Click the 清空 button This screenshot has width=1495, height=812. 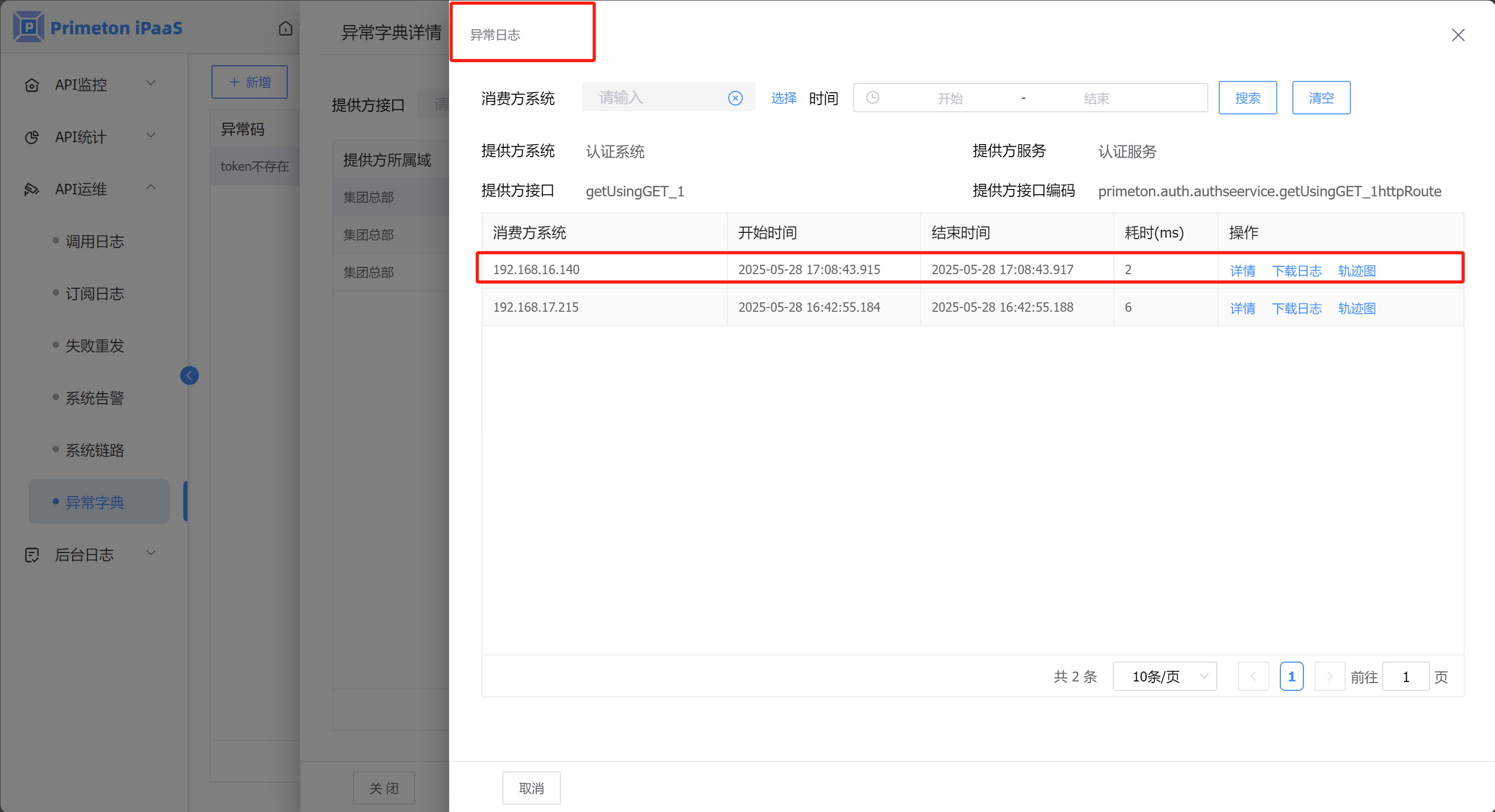click(x=1321, y=98)
